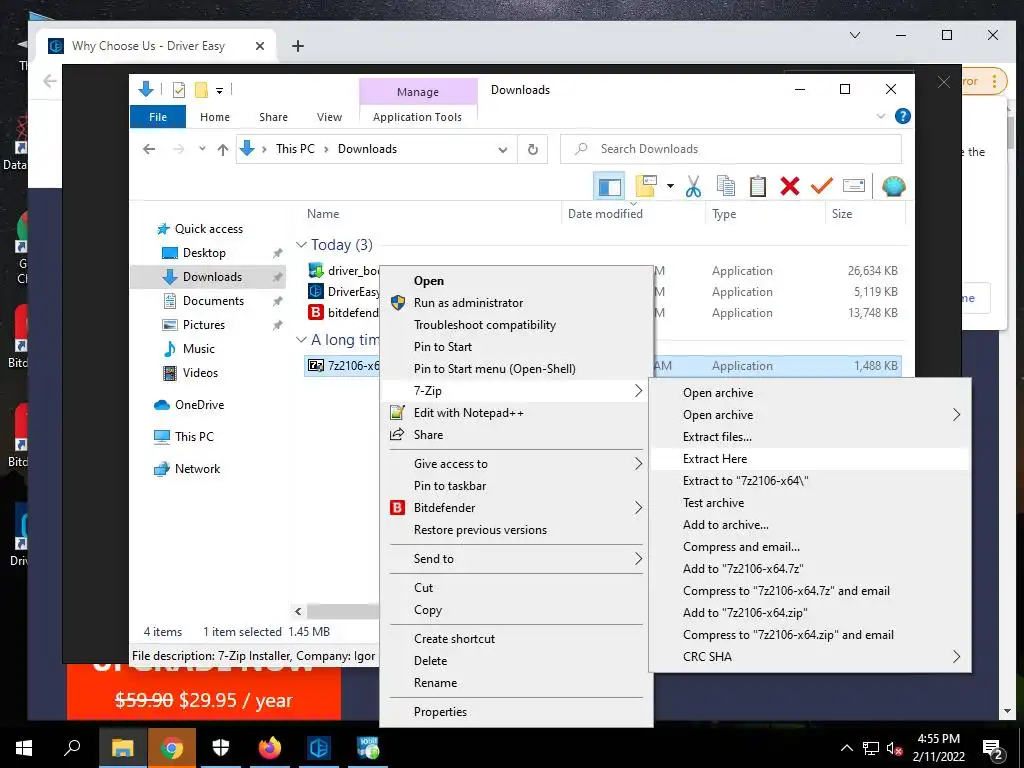
Task: Expand the CRC SHA submenu
Action: (810, 657)
